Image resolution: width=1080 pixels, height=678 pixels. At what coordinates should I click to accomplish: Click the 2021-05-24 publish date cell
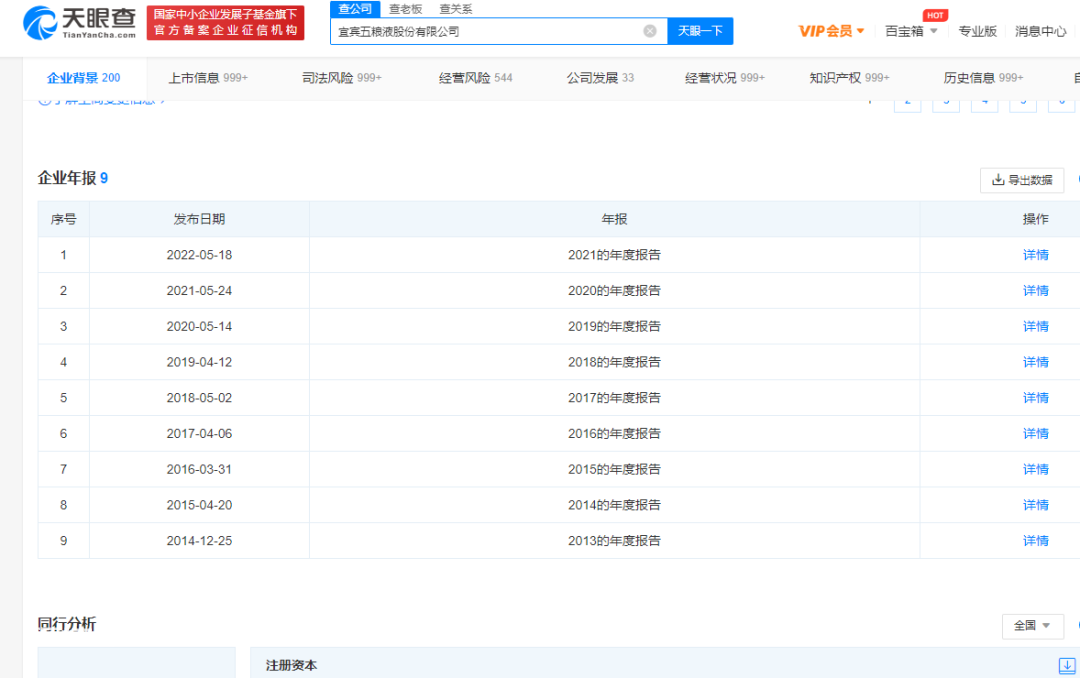click(x=199, y=291)
